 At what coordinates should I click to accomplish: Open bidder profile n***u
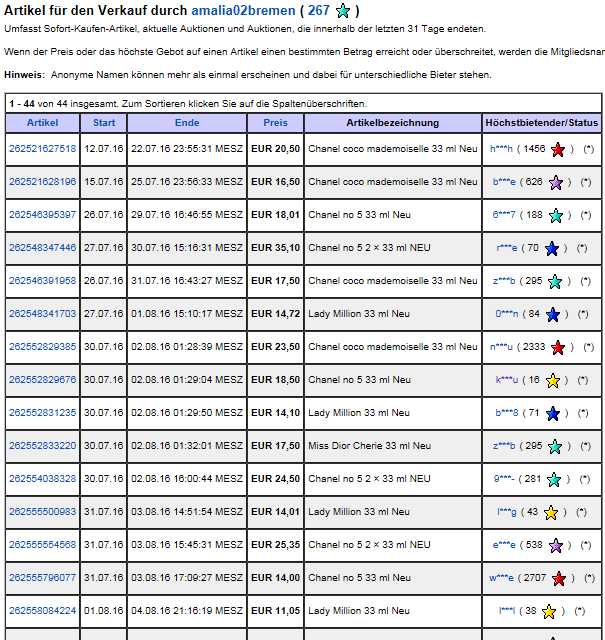click(501, 347)
